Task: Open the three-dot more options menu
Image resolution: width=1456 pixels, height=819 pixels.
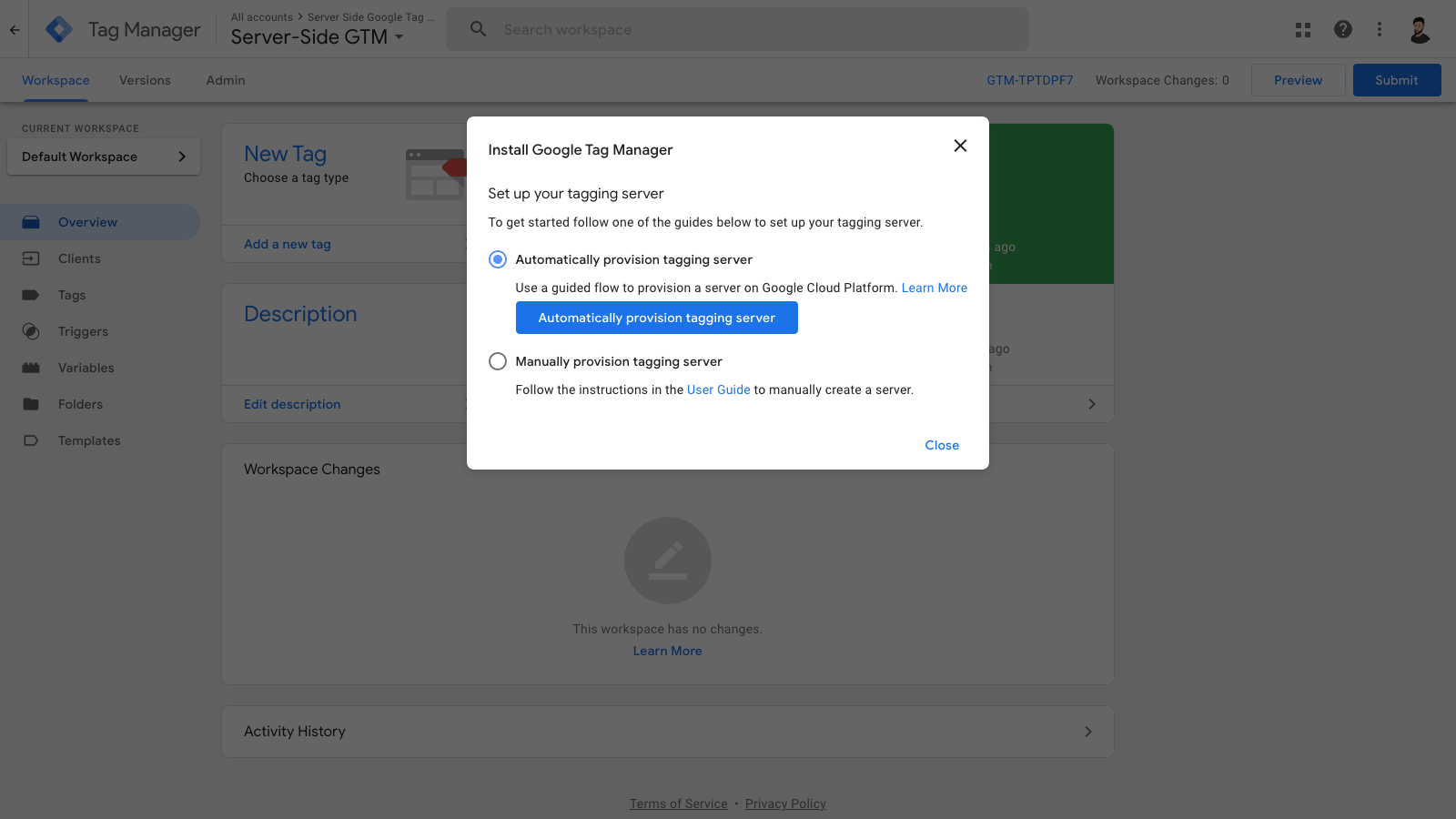Action: (1380, 29)
